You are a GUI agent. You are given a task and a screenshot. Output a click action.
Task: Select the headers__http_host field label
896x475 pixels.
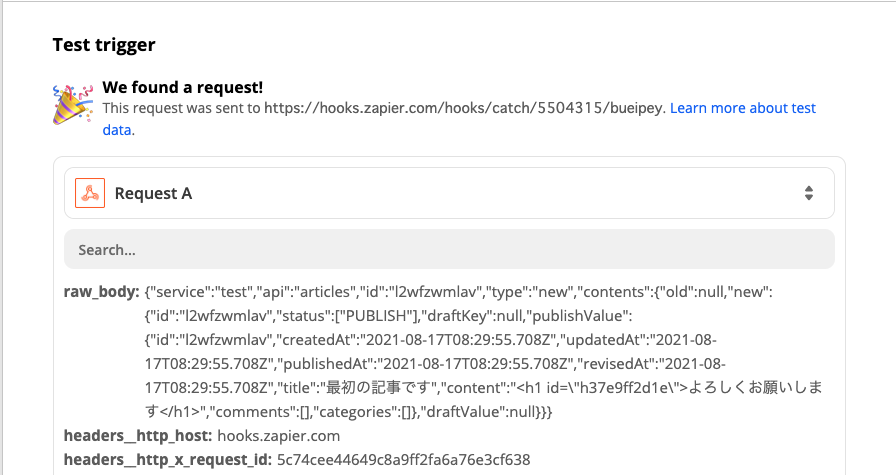click(x=138, y=436)
